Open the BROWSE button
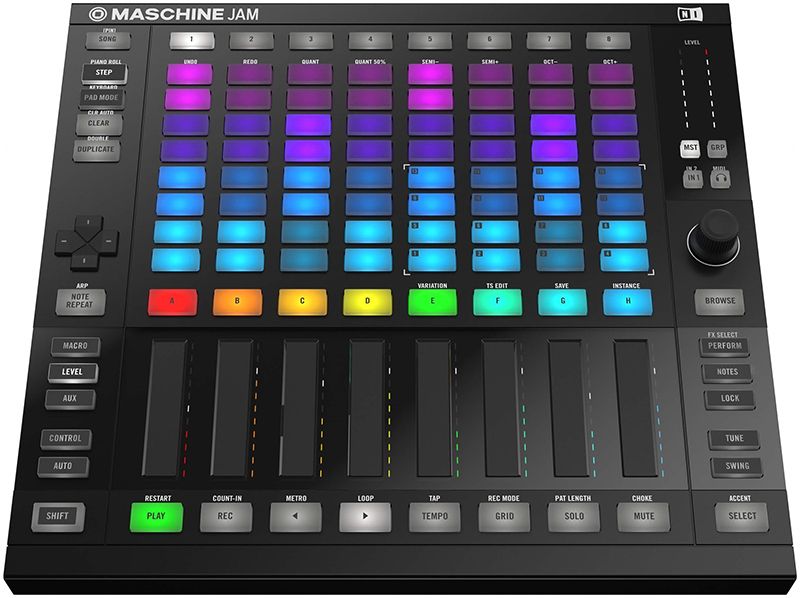 pyautogui.click(x=720, y=300)
